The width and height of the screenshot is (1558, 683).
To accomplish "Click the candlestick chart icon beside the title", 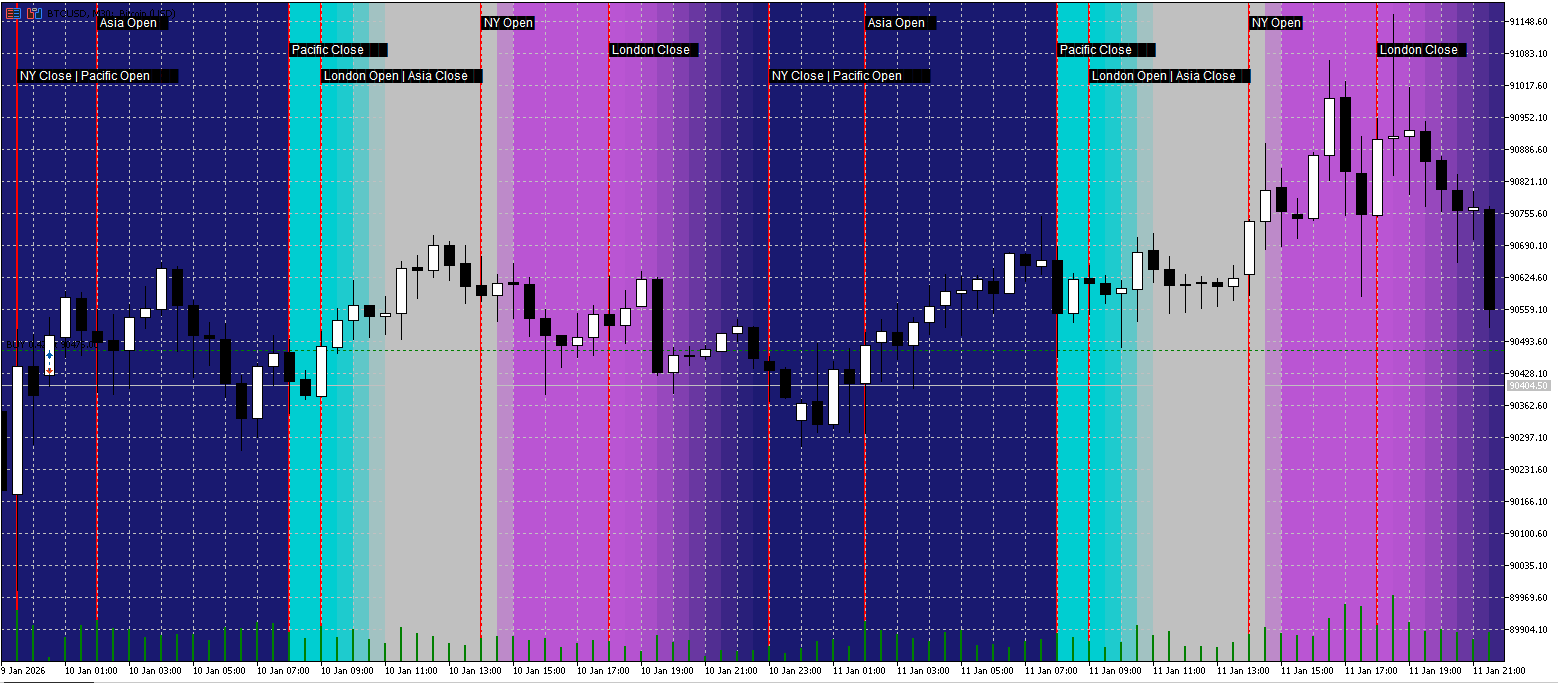I will [x=34, y=13].
